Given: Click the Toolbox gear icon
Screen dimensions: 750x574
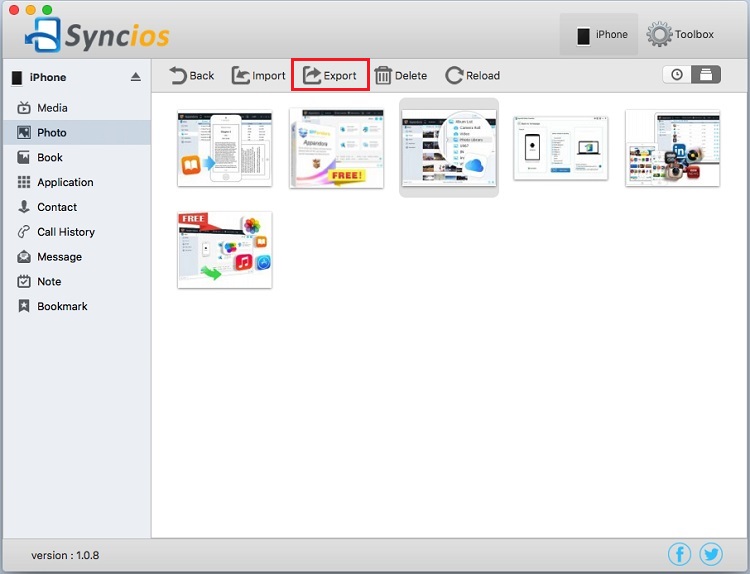Looking at the screenshot, I should (x=659, y=34).
